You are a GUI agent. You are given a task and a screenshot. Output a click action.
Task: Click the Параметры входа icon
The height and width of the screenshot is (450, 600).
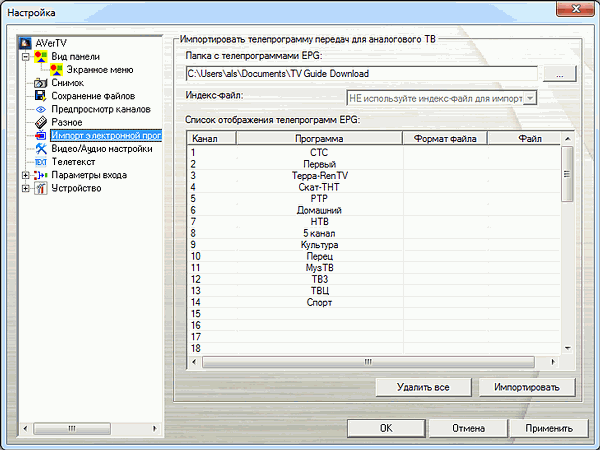click(41, 175)
